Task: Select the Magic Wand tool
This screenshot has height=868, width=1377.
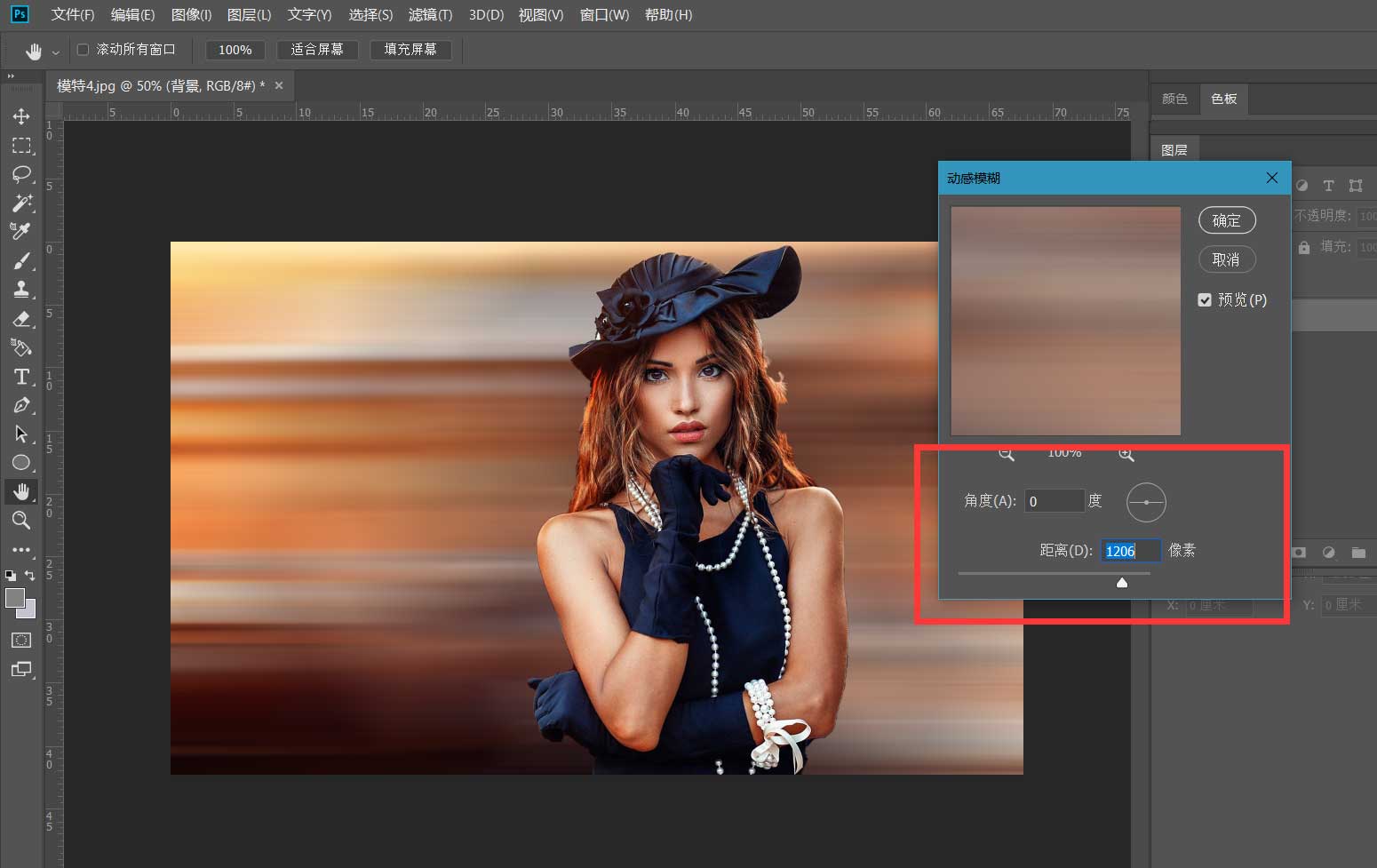Action: (x=21, y=203)
